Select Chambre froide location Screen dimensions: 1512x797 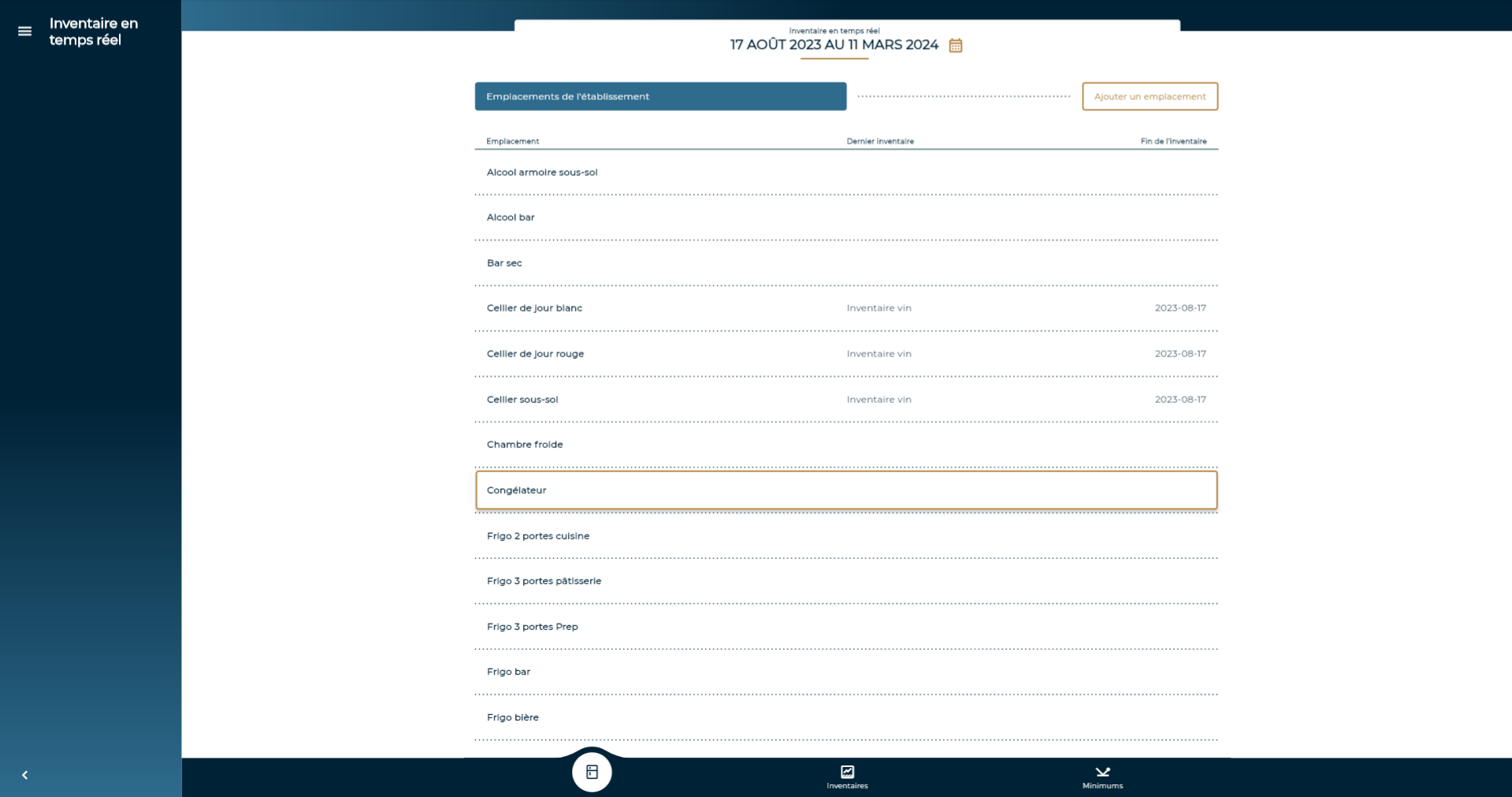tap(846, 445)
